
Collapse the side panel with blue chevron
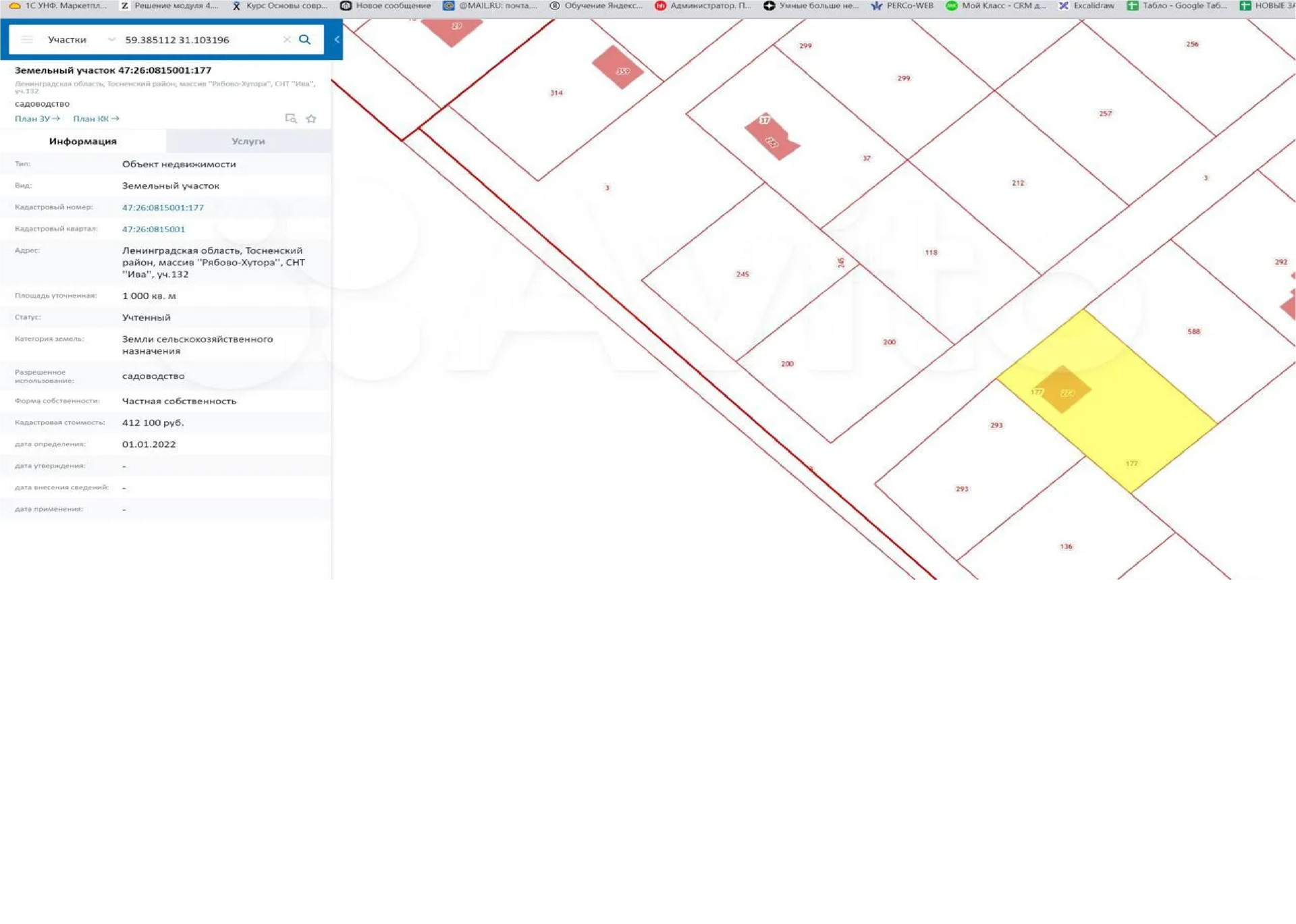coord(337,40)
